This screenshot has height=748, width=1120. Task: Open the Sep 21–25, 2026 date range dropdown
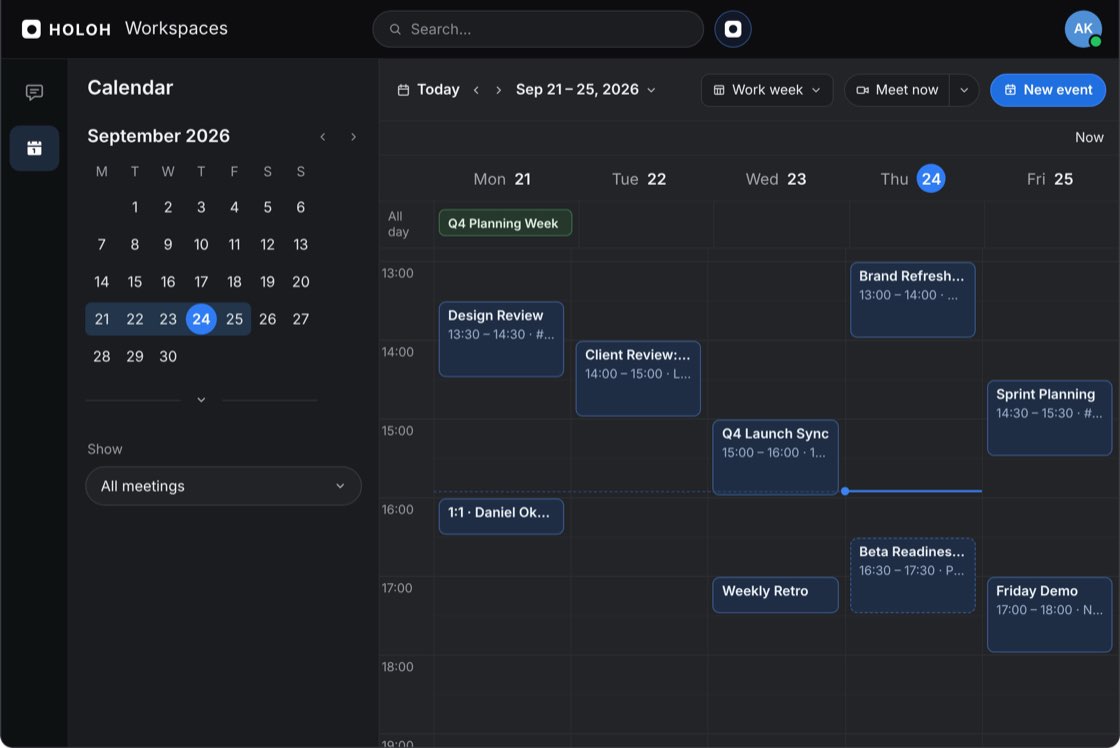[x=586, y=90]
